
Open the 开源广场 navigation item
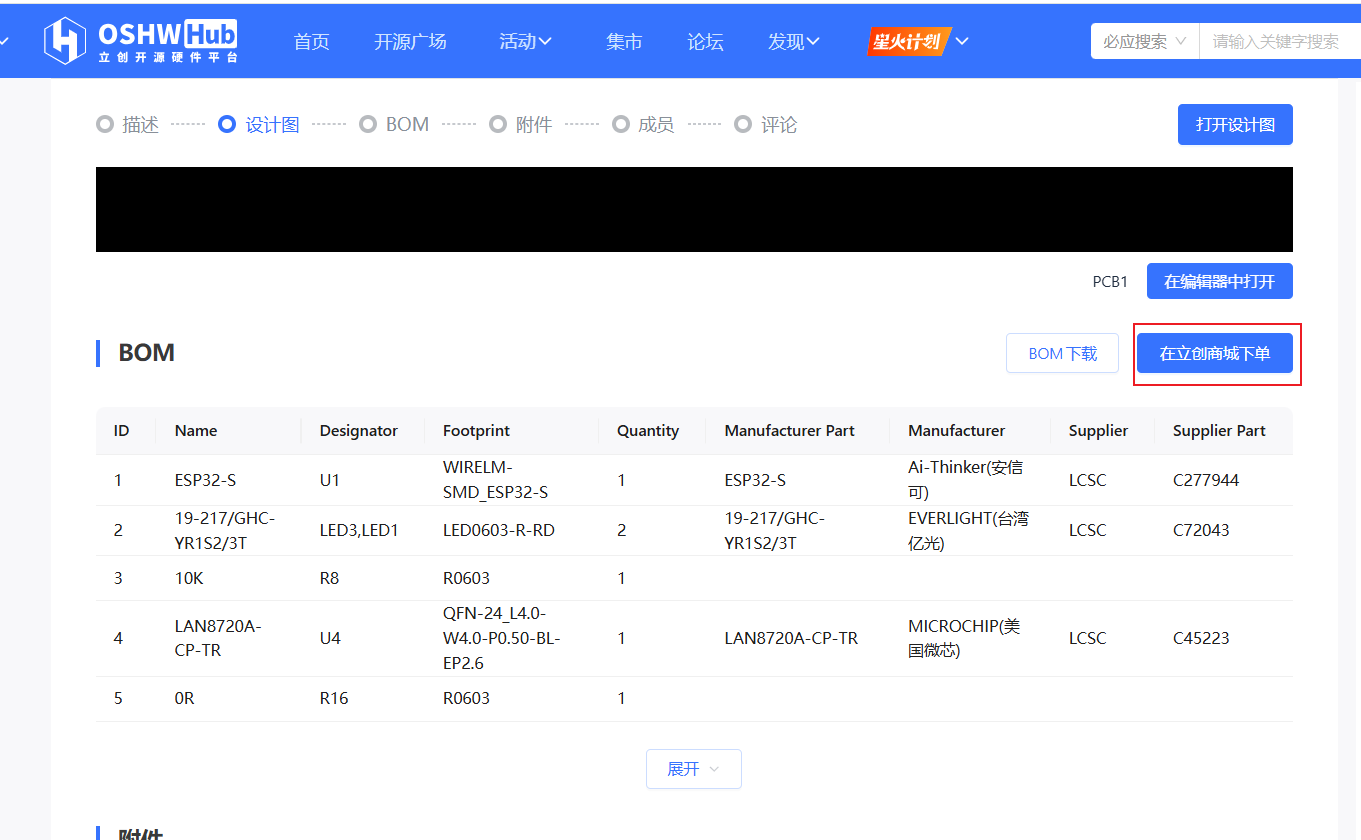pos(410,41)
